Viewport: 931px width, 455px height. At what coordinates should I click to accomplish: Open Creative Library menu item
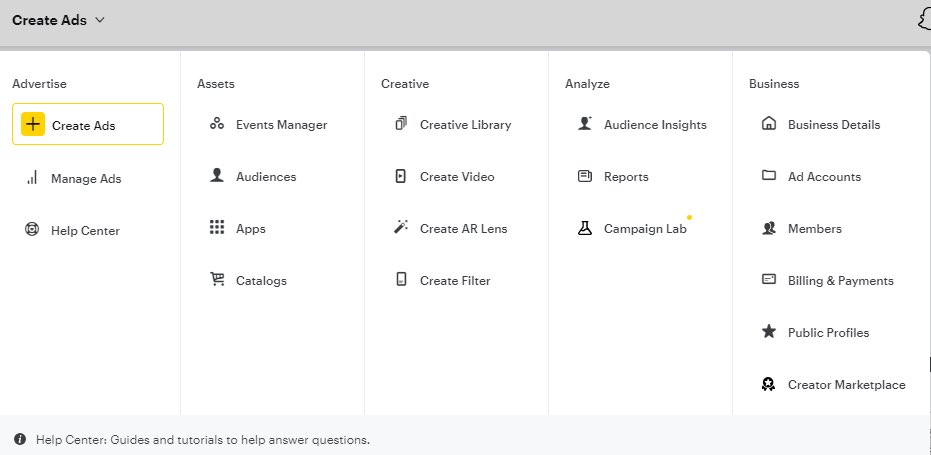(465, 125)
